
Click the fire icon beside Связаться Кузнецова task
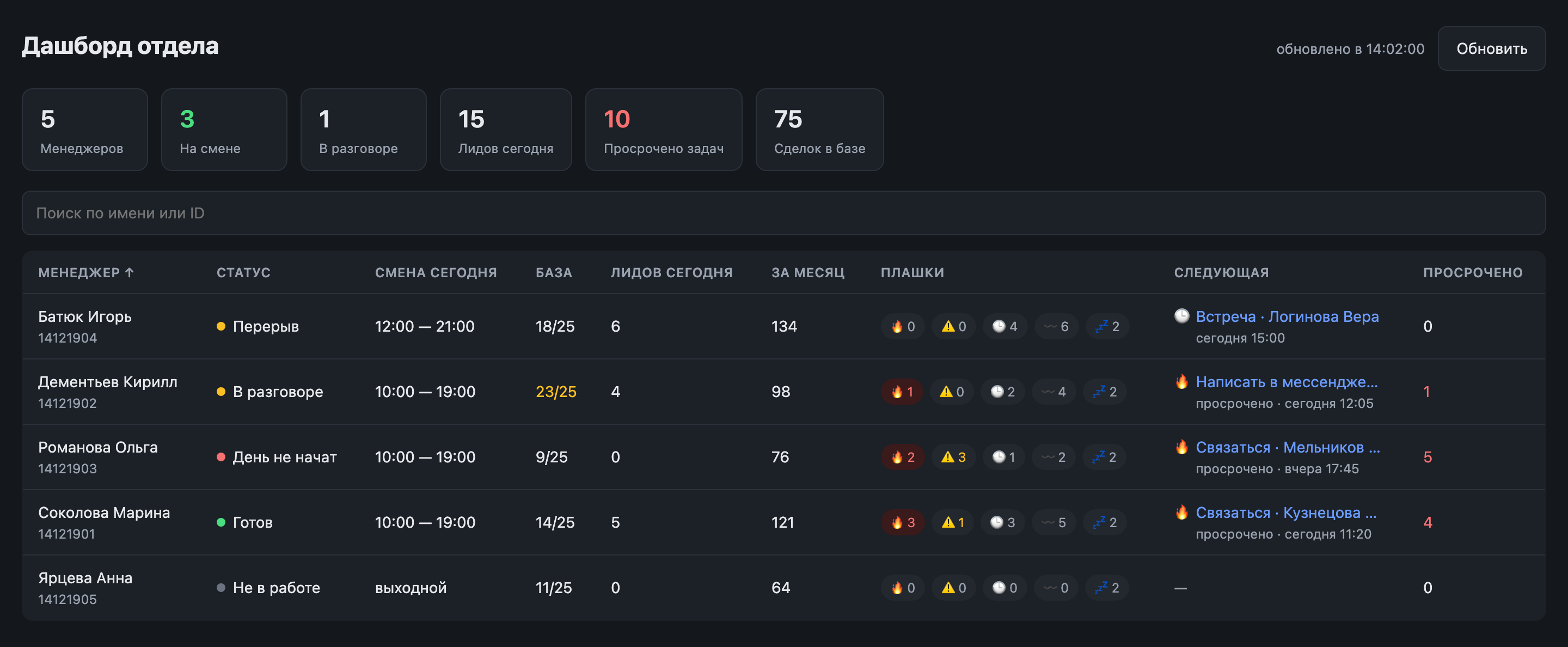click(1181, 512)
